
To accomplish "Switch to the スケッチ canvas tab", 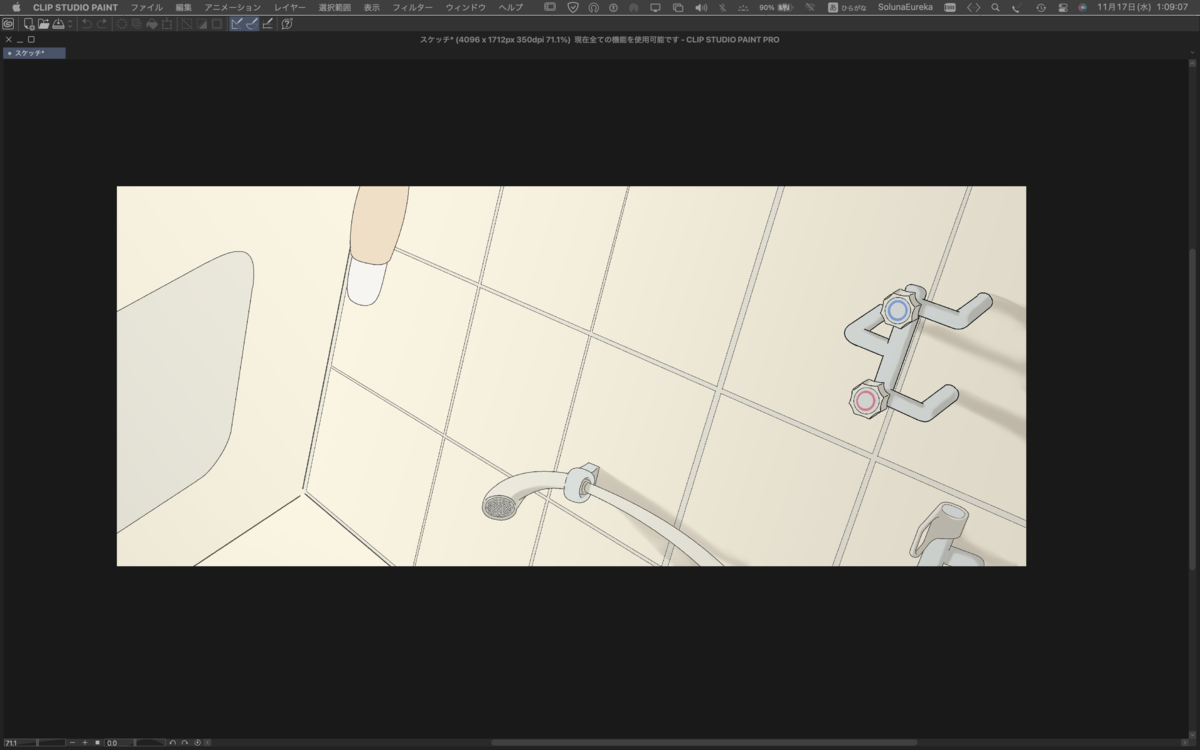I will tap(34, 53).
